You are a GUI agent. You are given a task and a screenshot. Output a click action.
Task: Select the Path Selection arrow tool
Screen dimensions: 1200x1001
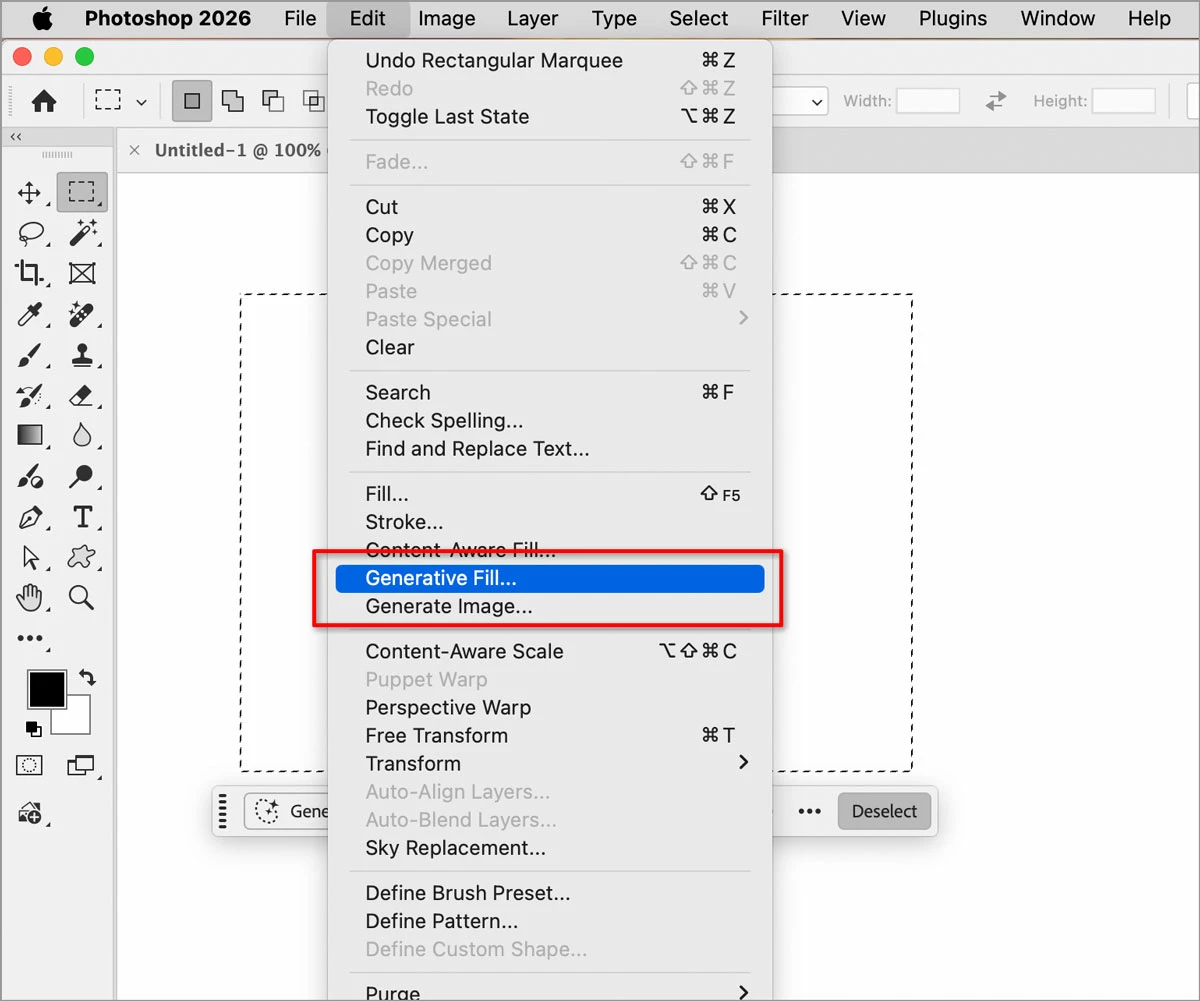[30, 557]
